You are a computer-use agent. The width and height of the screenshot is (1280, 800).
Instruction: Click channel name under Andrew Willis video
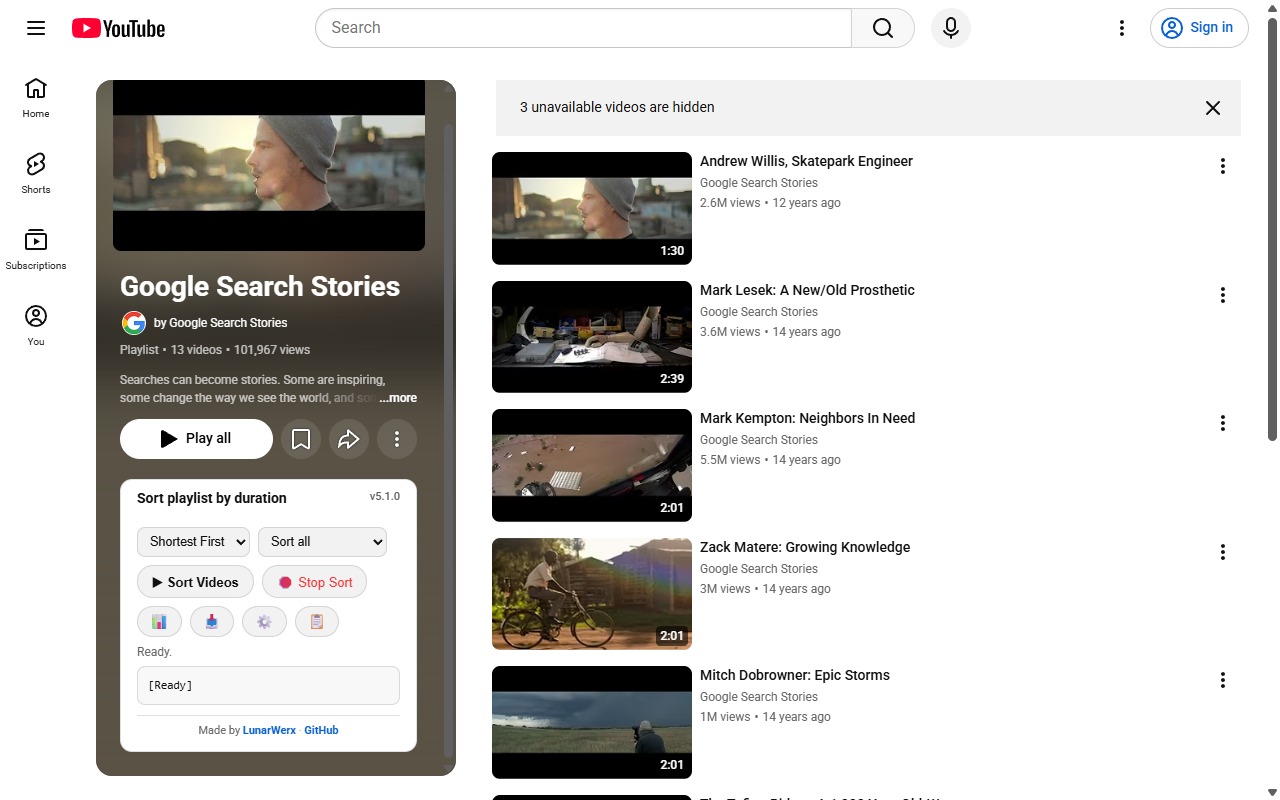(759, 183)
